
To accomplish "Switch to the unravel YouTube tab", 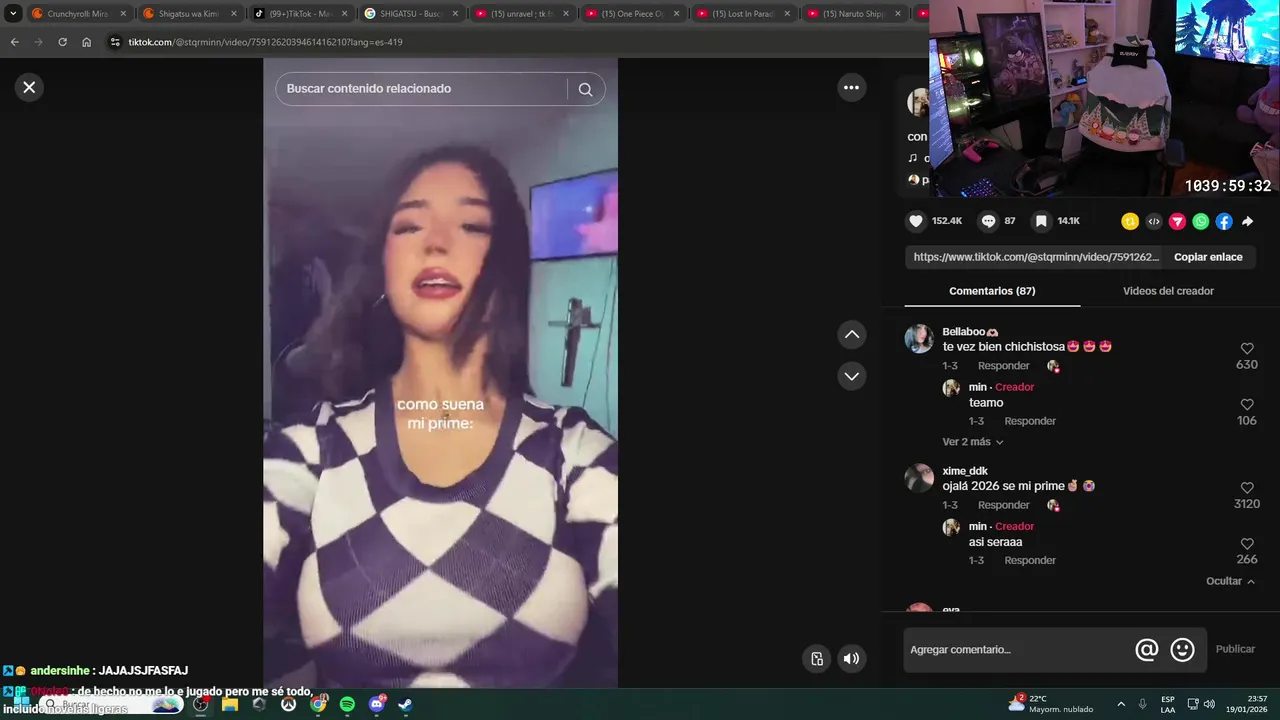I will pyautogui.click(x=522, y=14).
